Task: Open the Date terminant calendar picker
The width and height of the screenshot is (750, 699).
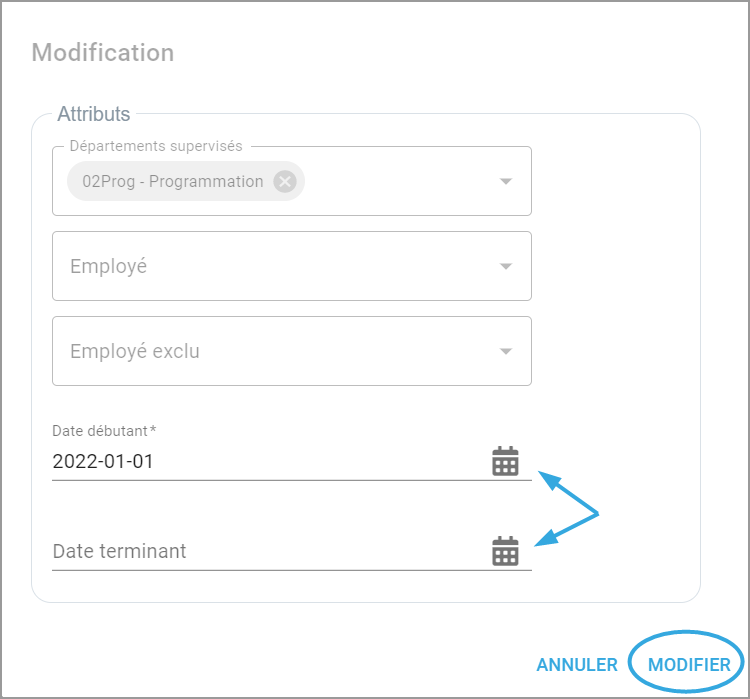Action: coord(506,551)
